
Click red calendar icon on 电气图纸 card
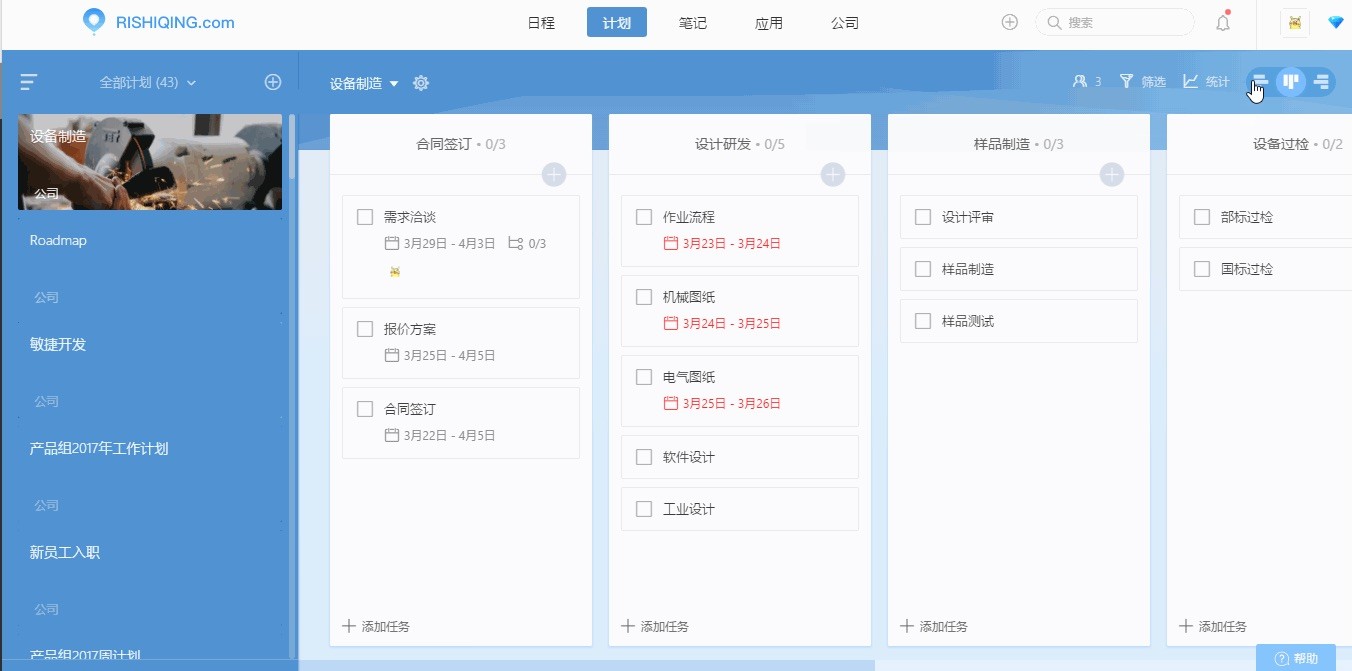(671, 403)
